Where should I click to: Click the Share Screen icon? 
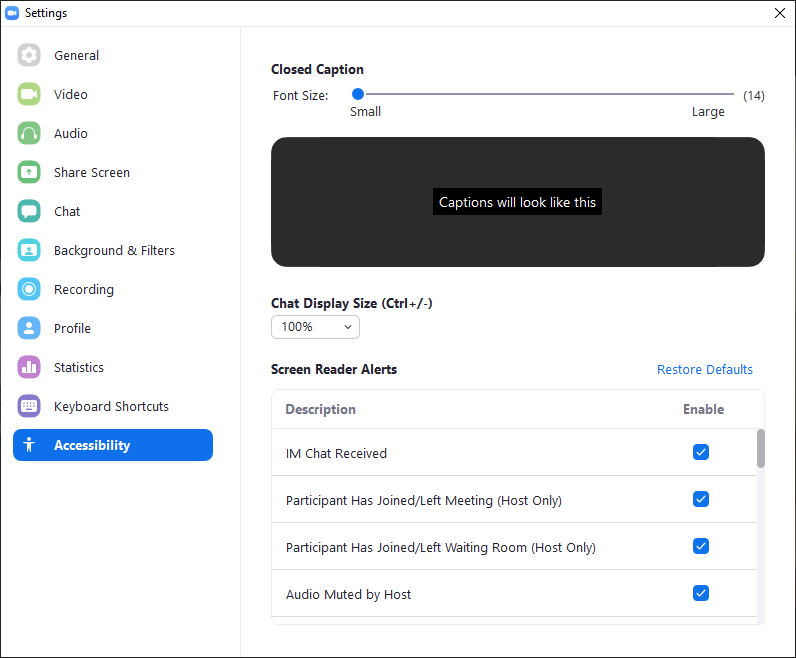pos(29,173)
